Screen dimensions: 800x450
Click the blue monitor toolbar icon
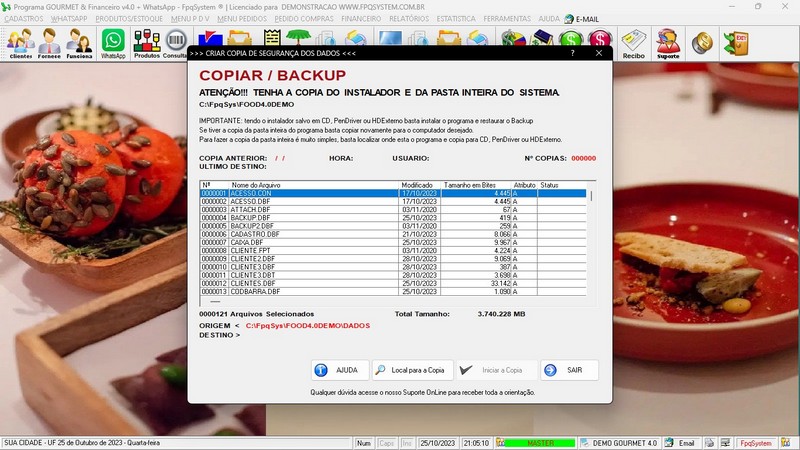(x=390, y=38)
